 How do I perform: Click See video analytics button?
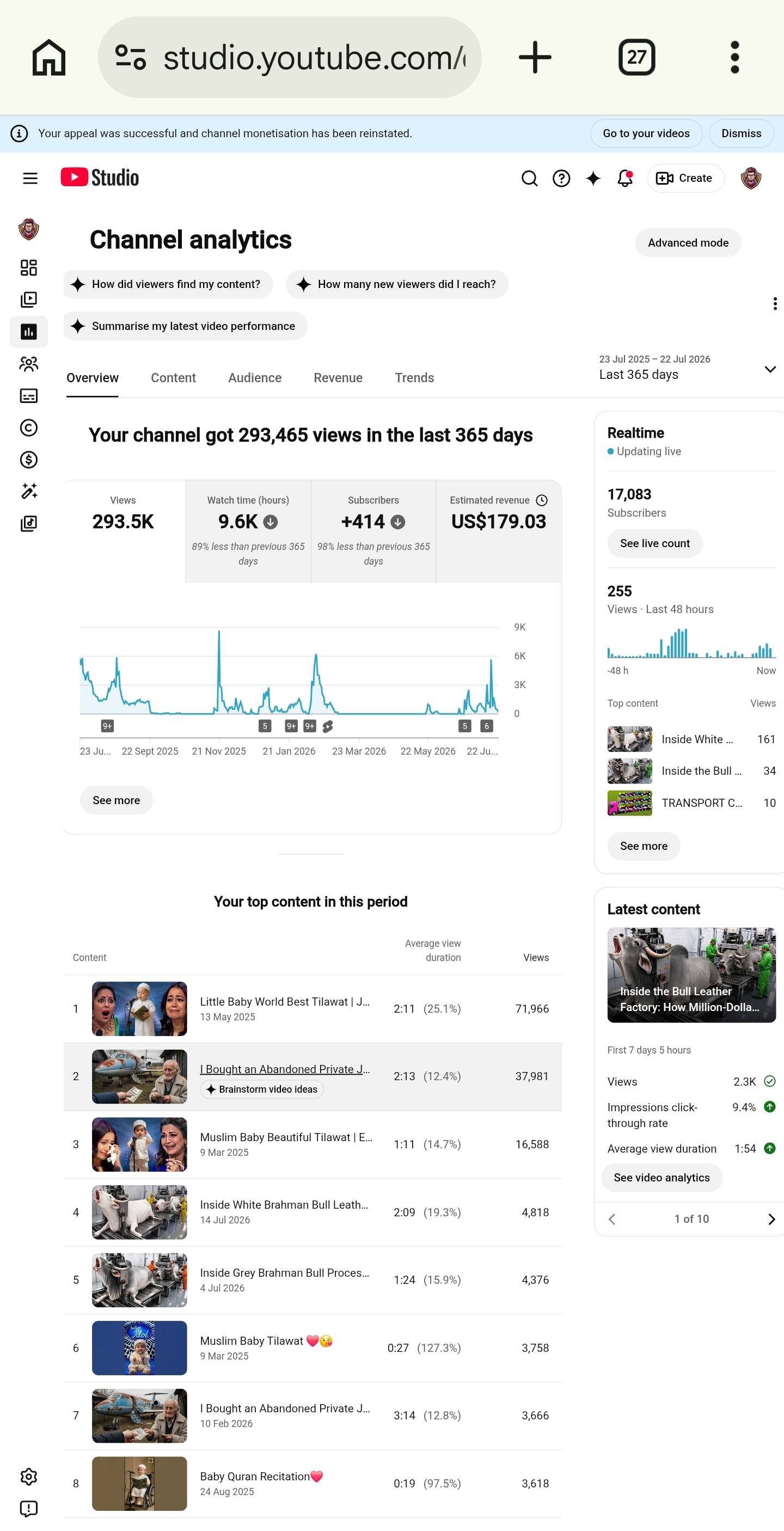tap(661, 1178)
